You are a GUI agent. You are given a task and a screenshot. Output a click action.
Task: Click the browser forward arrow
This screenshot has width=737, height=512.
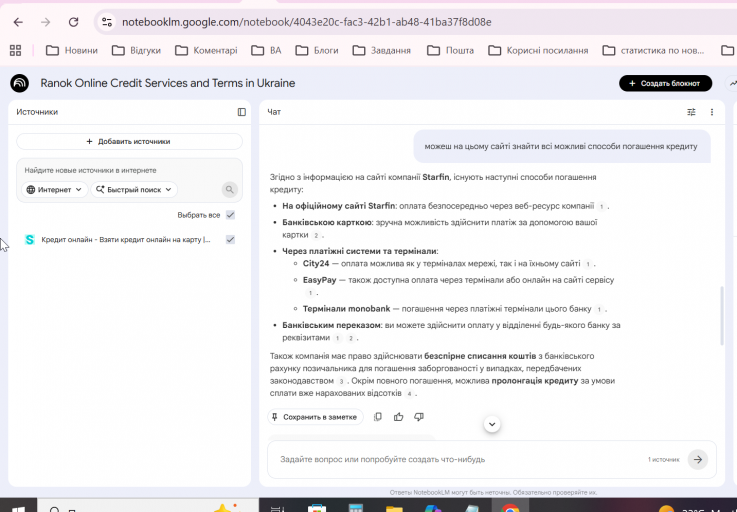pyautogui.click(x=46, y=22)
